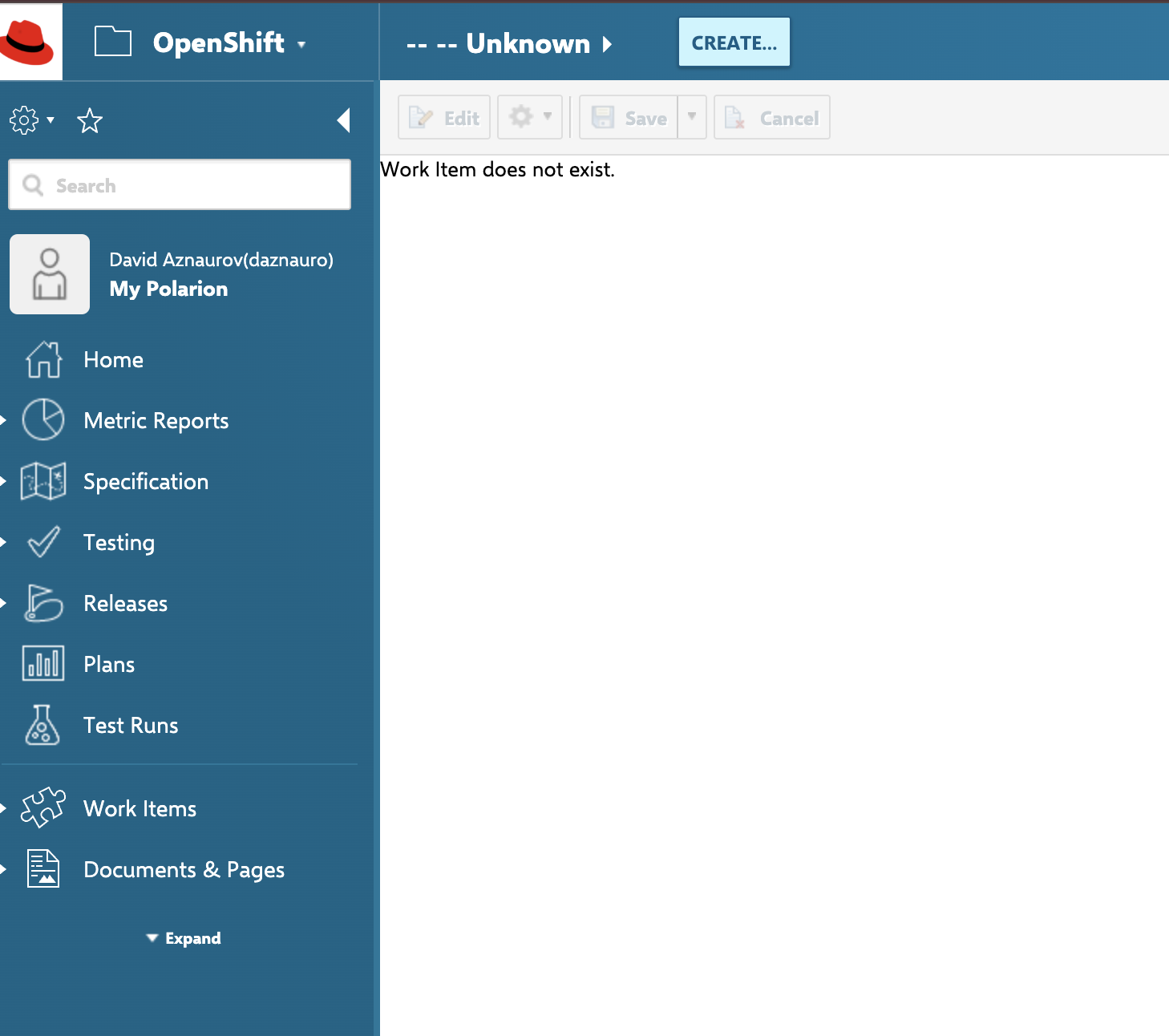
Task: Click the Metric Reports pie chart icon
Action: tap(43, 419)
